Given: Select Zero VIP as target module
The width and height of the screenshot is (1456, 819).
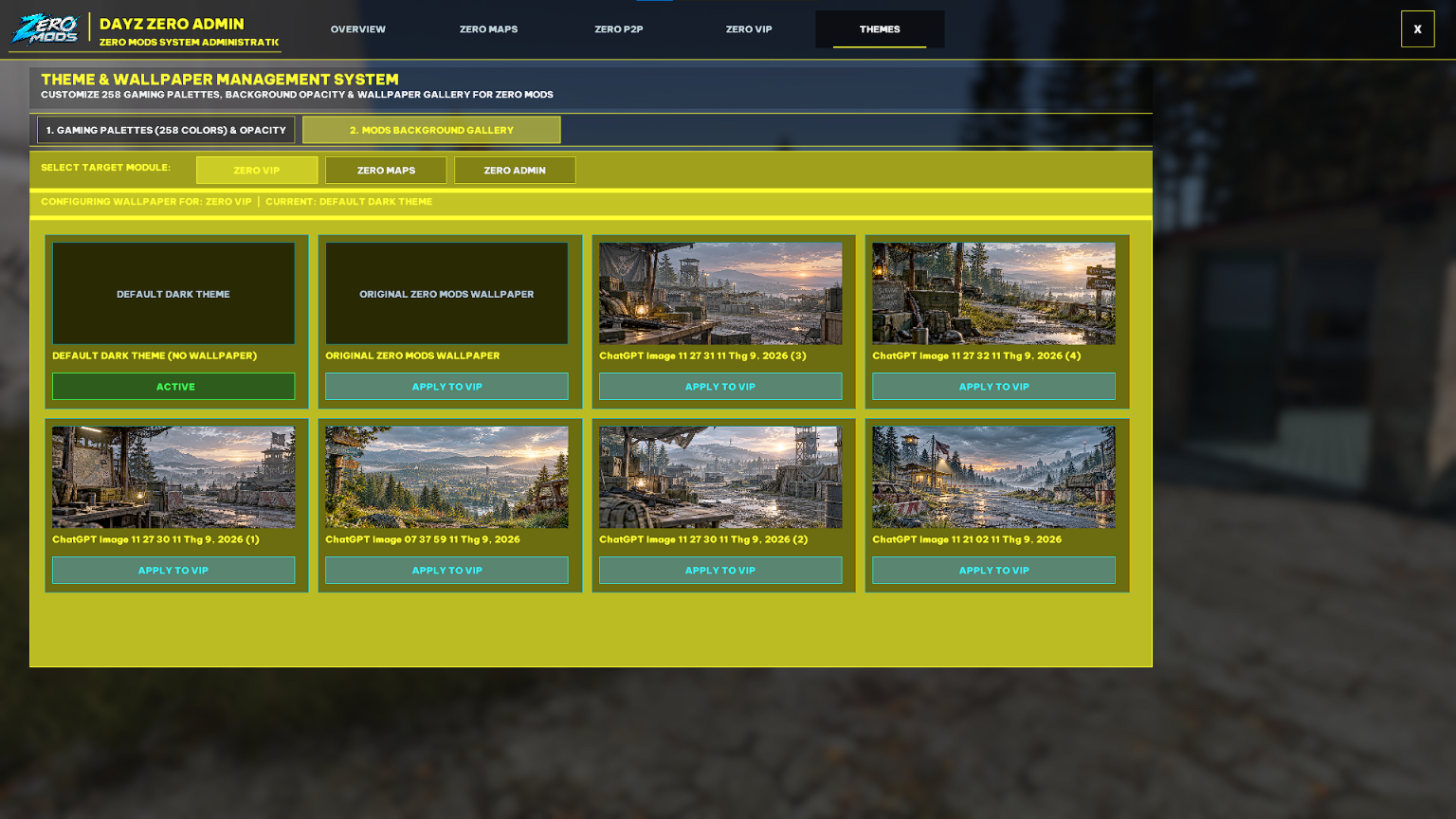Looking at the screenshot, I should [257, 171].
